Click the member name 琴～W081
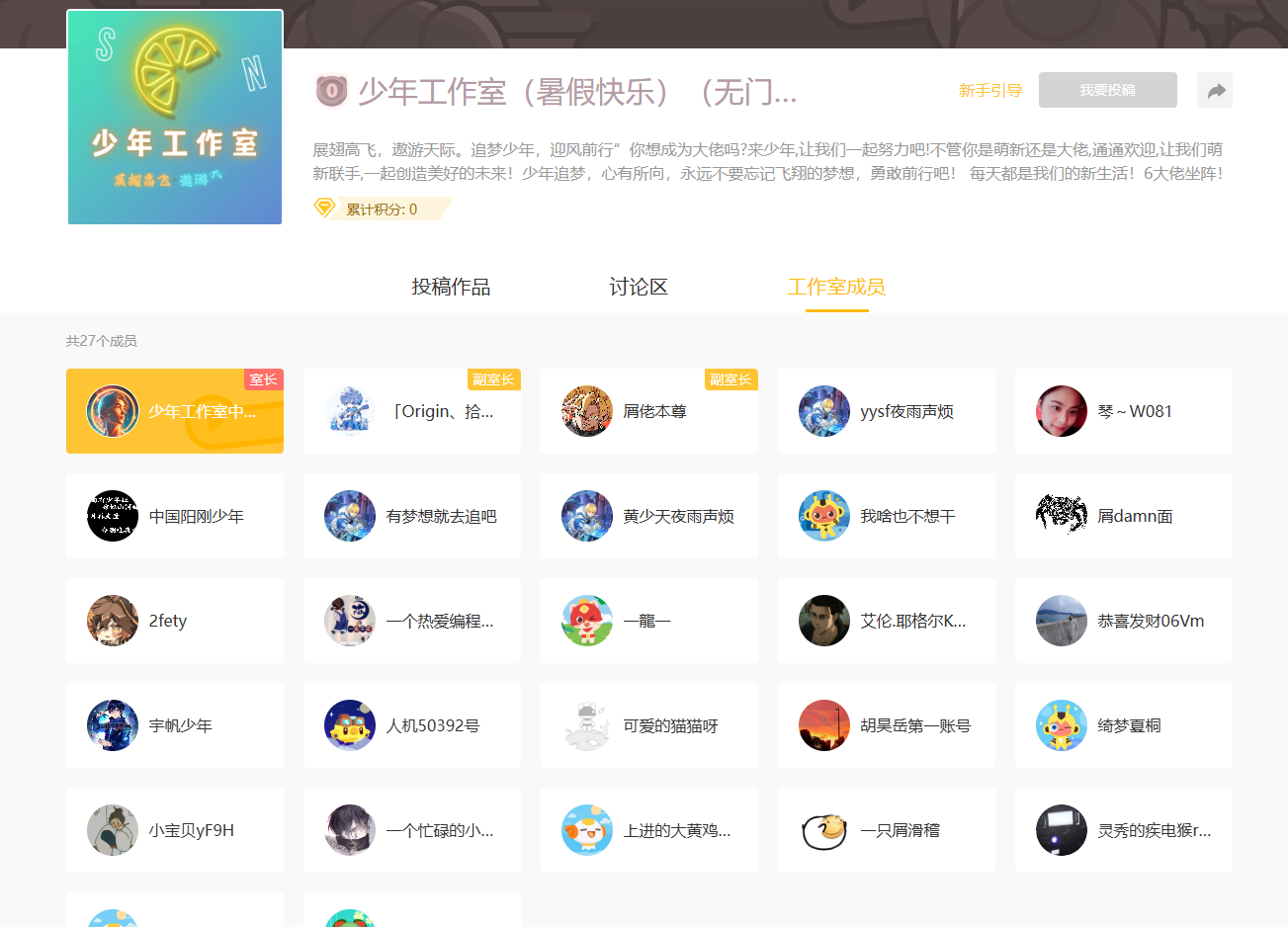 point(1135,411)
